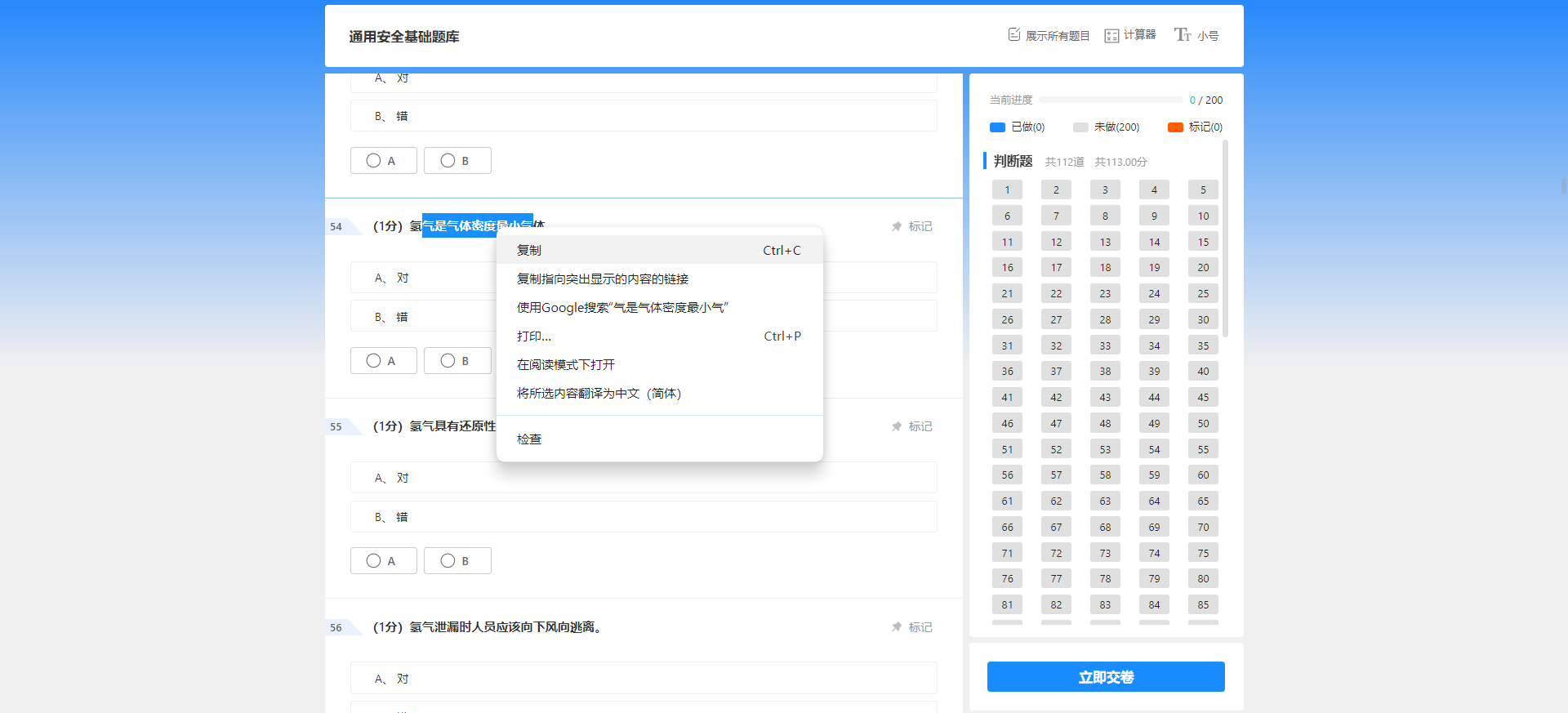Viewport: 1568px width, 713px height.
Task: Click the font size Tт icon
Action: pos(1183,34)
